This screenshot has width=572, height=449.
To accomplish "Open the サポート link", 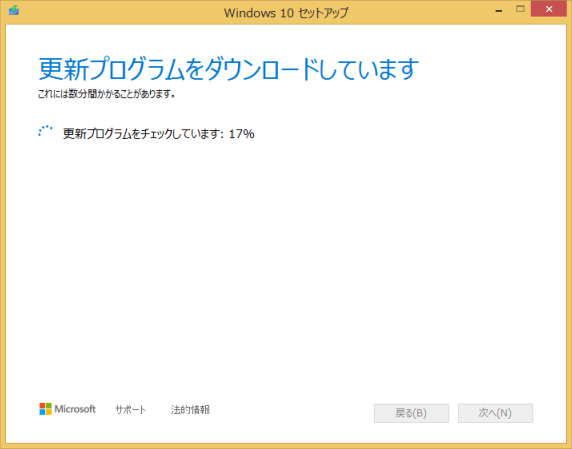I will tap(130, 410).
